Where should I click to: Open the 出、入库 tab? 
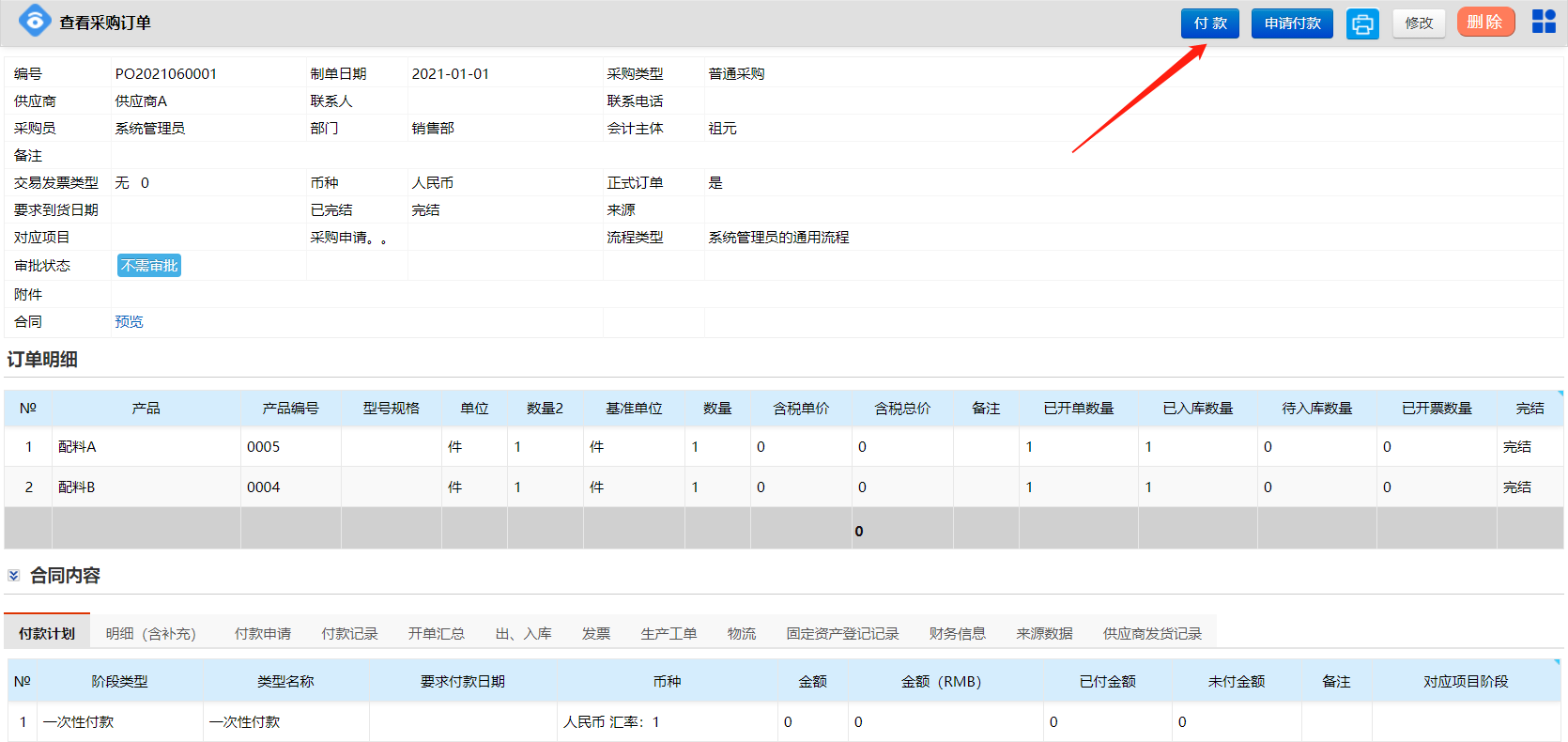pyautogui.click(x=523, y=634)
